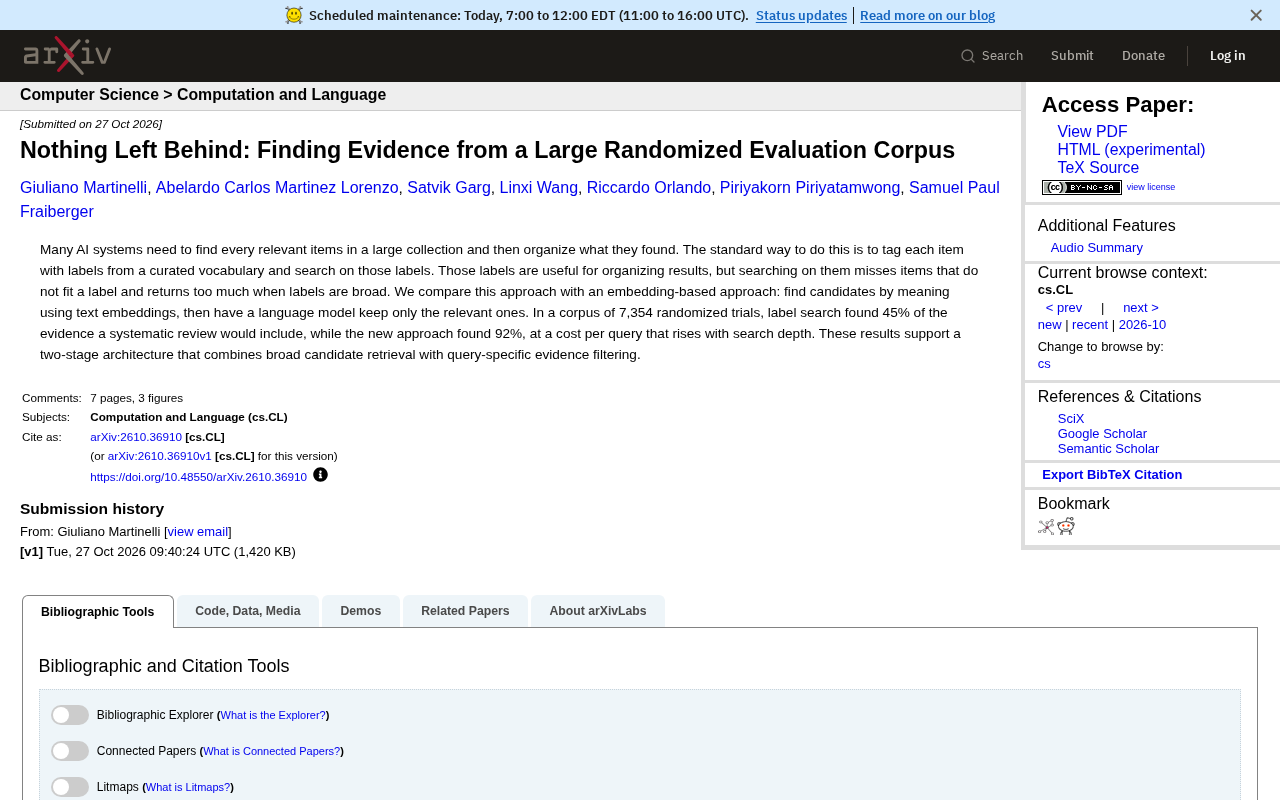The image size is (1280, 800).
Task: Click What is Connected Papers? link
Action: [271, 751]
